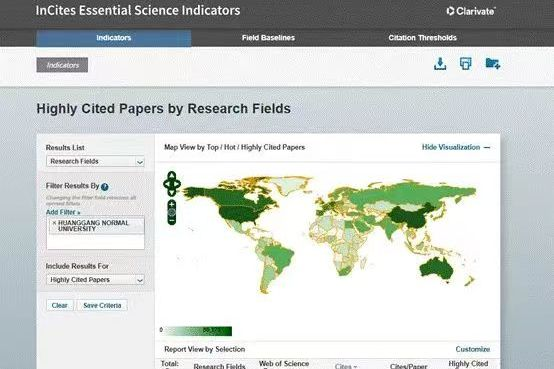This screenshot has width=554, height=369.
Task: Click the map zoom in plus button
Action: (172, 204)
